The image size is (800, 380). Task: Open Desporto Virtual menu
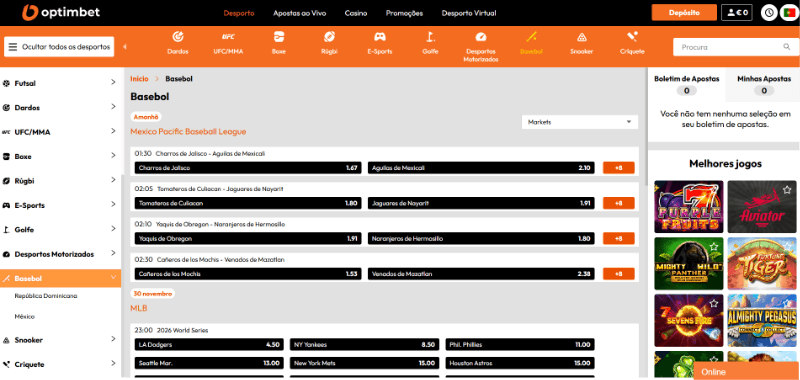(x=469, y=13)
